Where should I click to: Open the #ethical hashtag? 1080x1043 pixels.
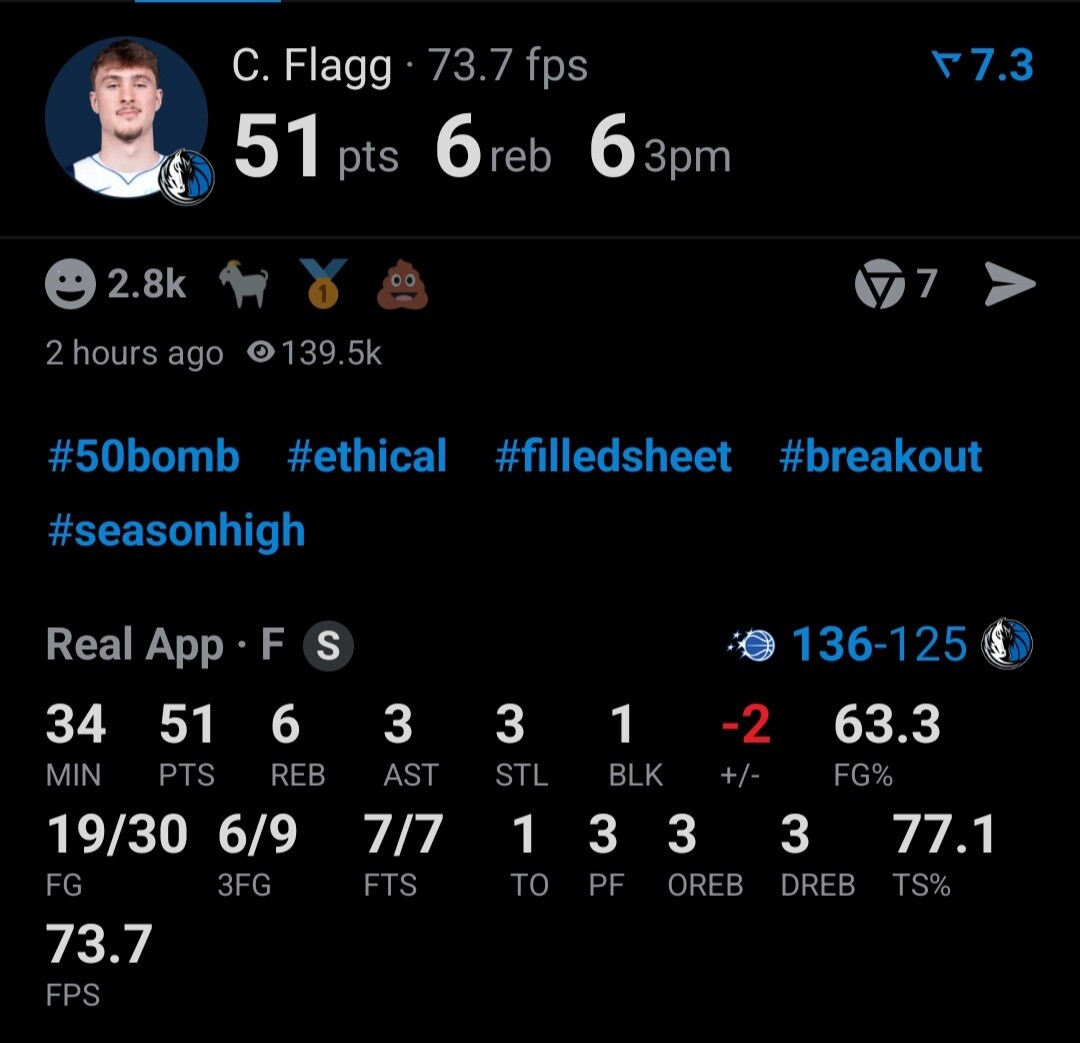point(367,457)
